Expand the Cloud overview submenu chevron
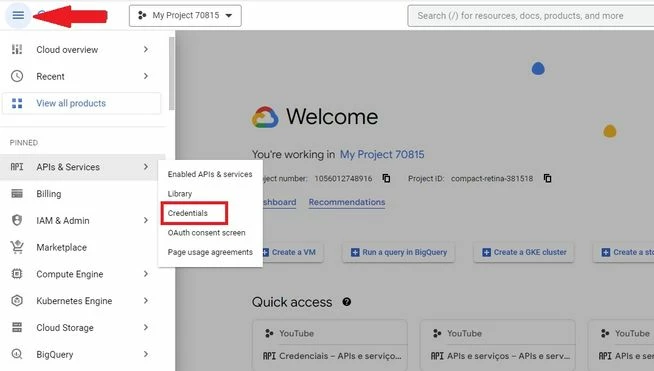 (146, 49)
